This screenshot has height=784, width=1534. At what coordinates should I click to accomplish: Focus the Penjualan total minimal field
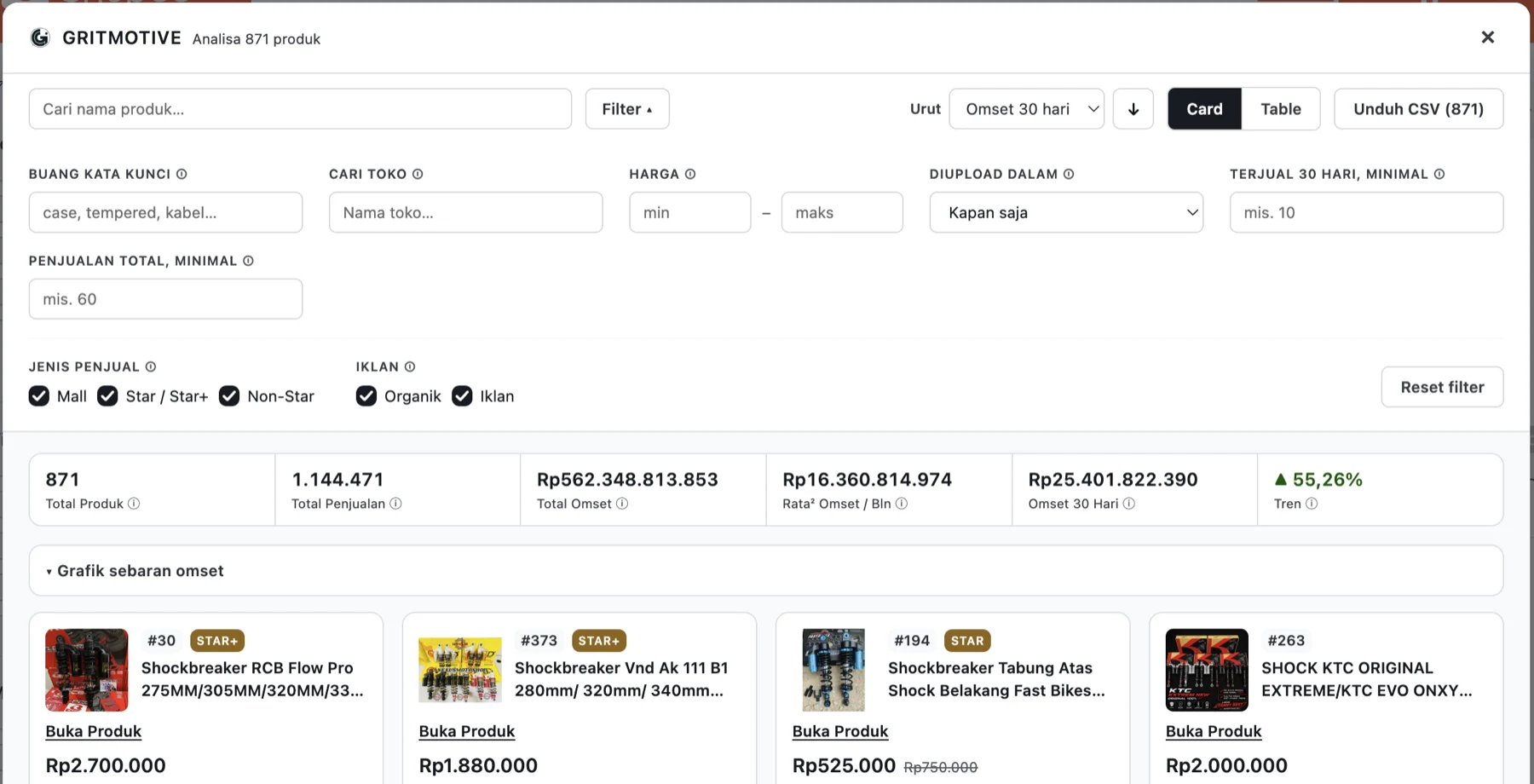click(x=165, y=299)
